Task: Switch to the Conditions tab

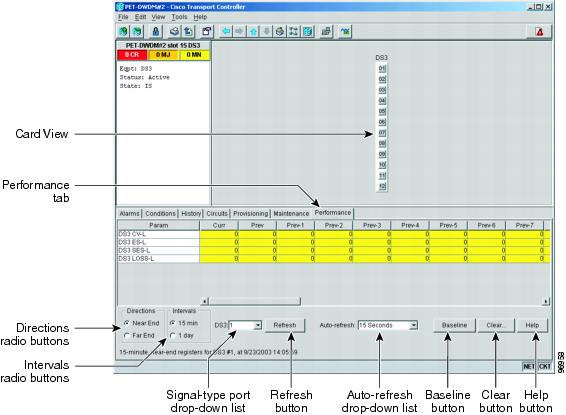Action: [x=160, y=214]
